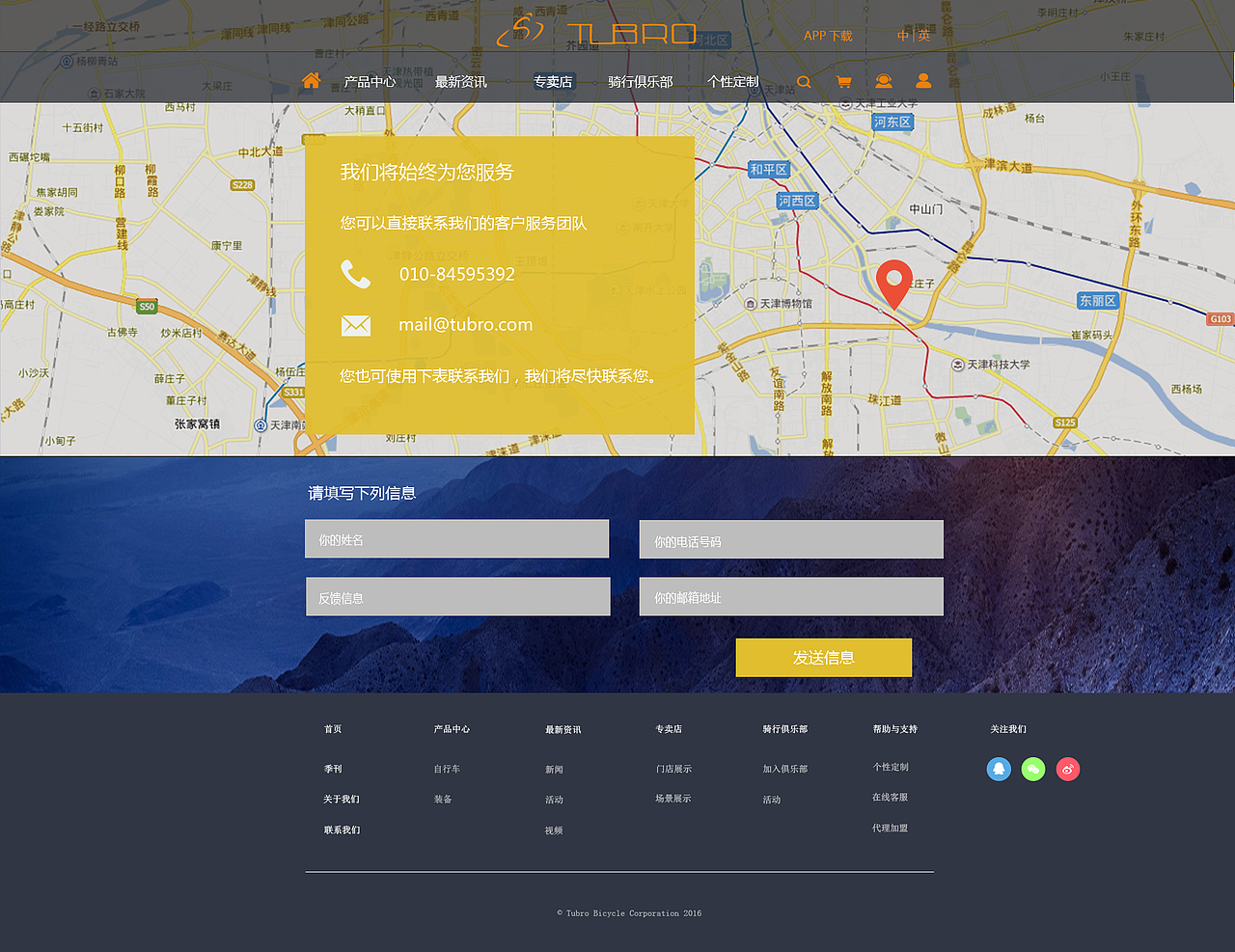The width and height of the screenshot is (1235, 952).
Task: Click the copyright text Tubro Bicycle Corporation 2016
Action: coord(629,912)
